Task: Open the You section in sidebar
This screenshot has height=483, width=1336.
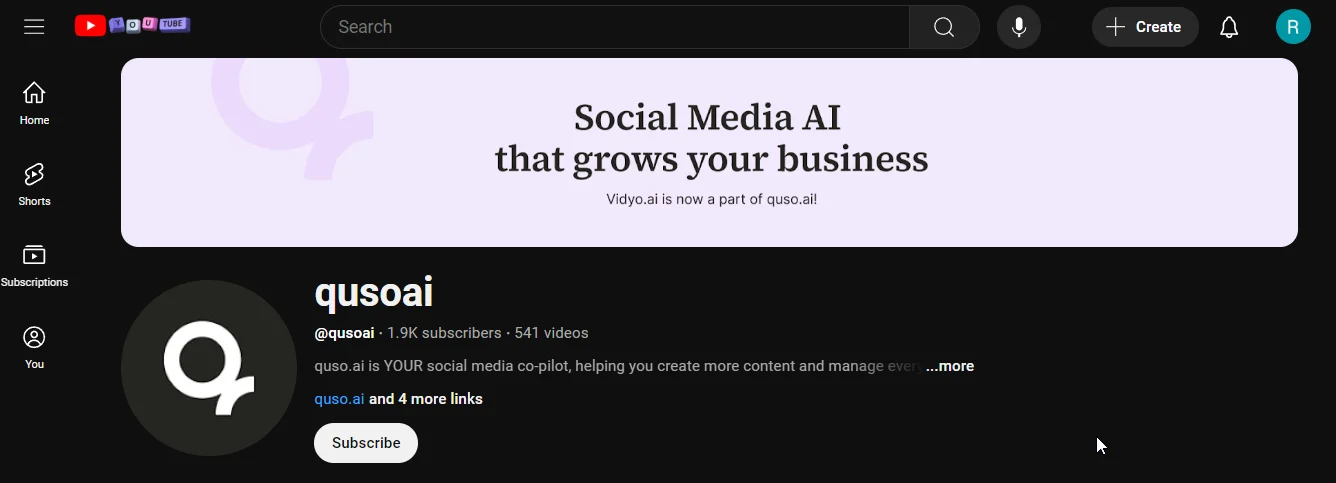Action: pyautogui.click(x=34, y=347)
